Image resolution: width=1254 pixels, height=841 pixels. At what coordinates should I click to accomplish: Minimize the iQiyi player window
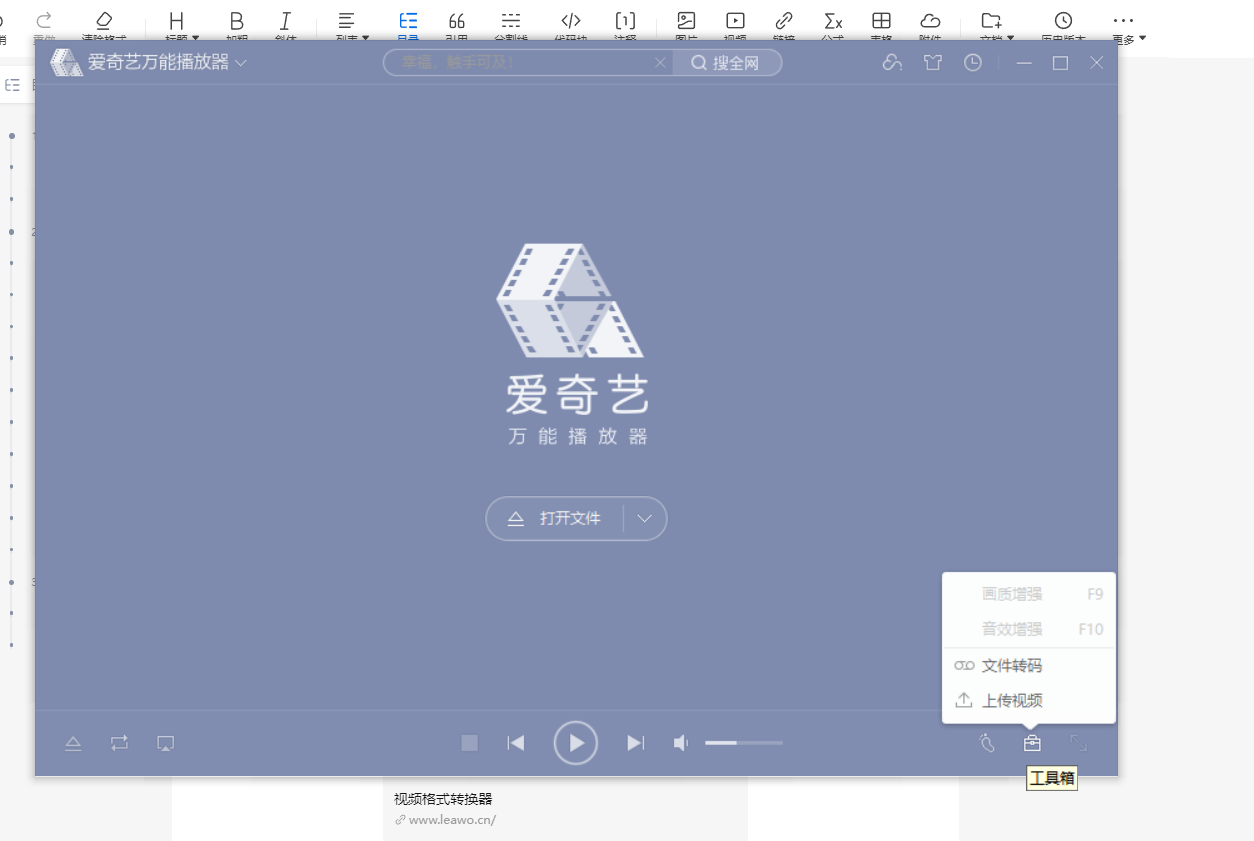(x=1024, y=63)
